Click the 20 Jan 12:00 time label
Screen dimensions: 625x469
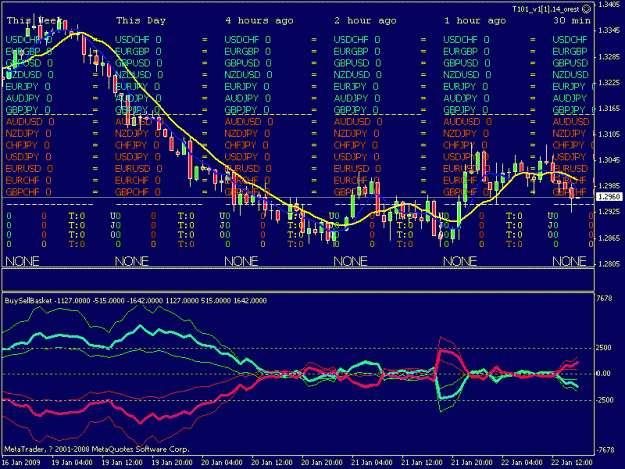coord(272,463)
